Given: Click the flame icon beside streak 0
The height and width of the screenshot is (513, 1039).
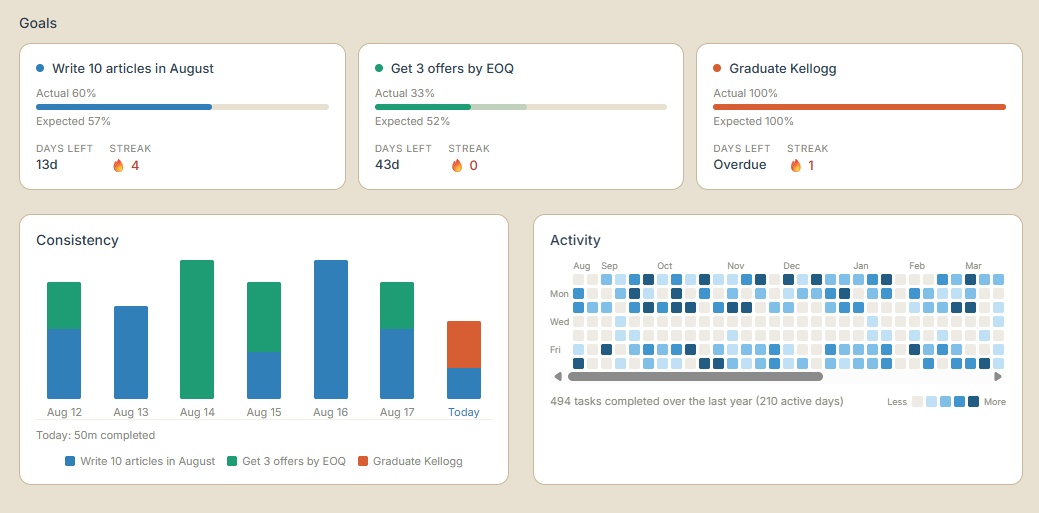Looking at the screenshot, I should 457,166.
